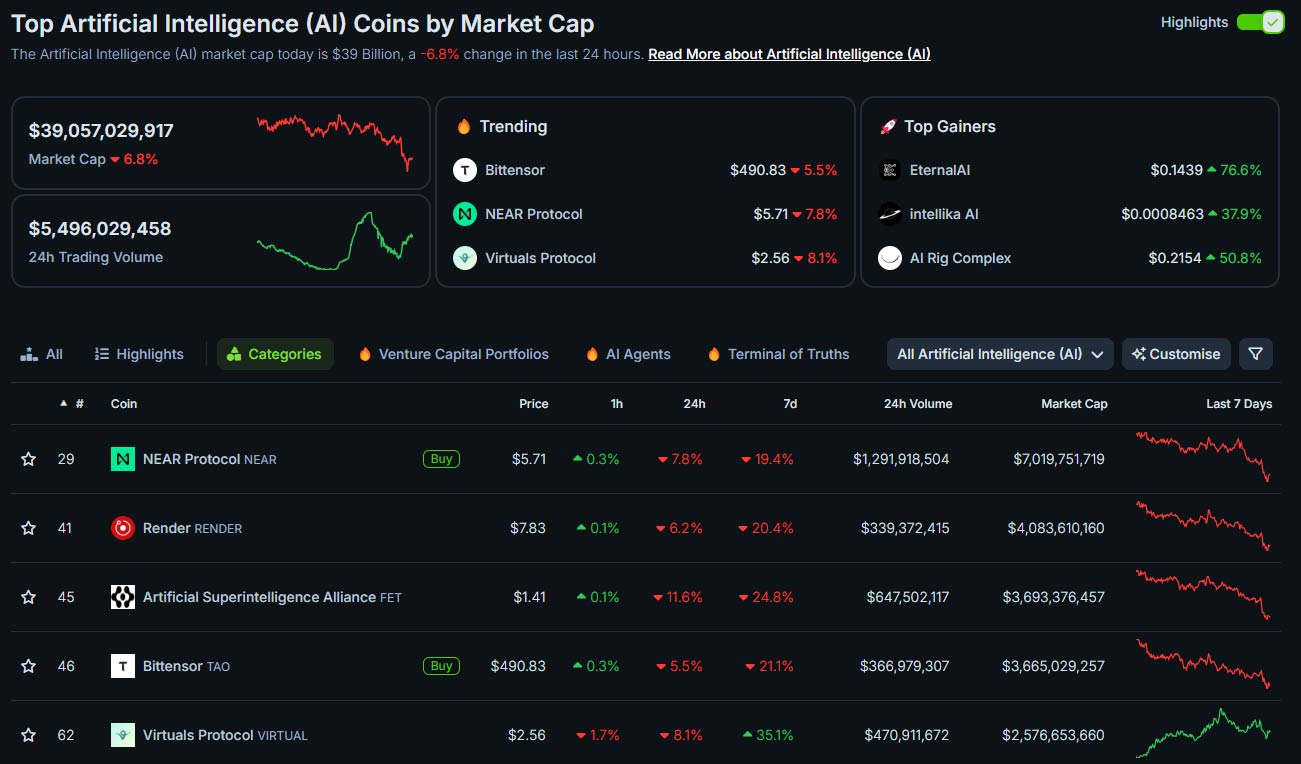Screen dimensions: 1301x764
Task: Click the Virtuals Protocol logo in Trending
Action: click(x=465, y=258)
